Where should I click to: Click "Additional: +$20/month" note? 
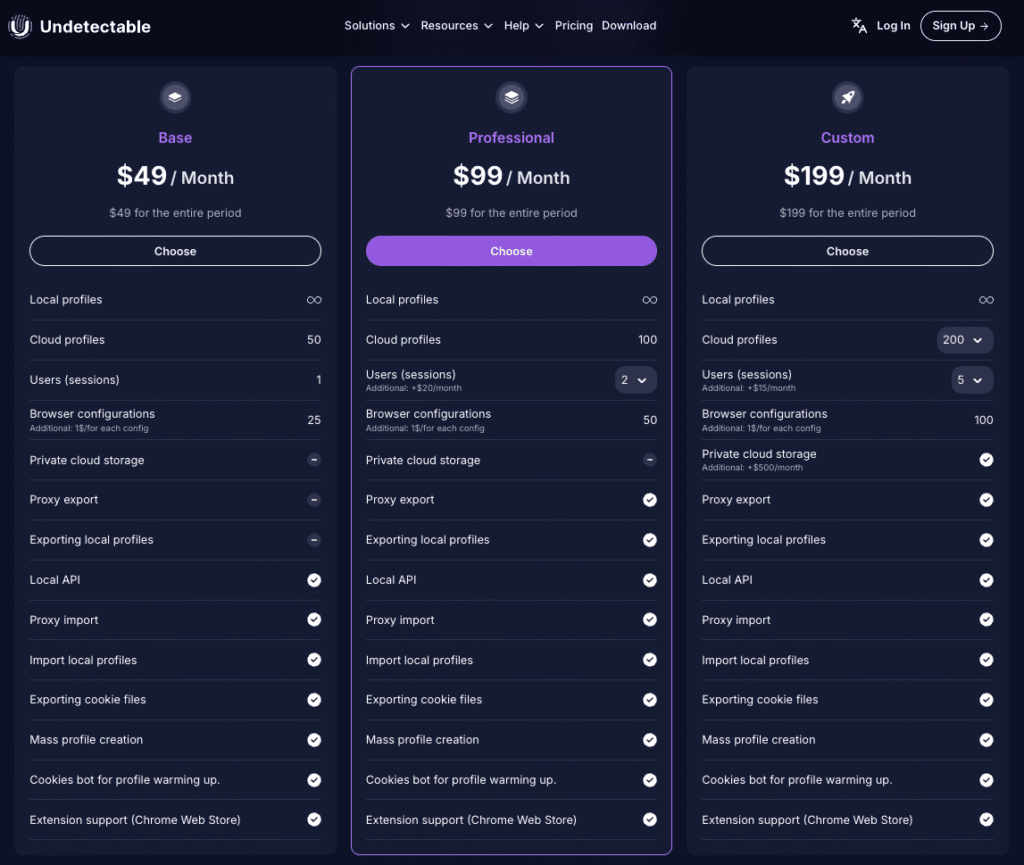tap(413, 388)
